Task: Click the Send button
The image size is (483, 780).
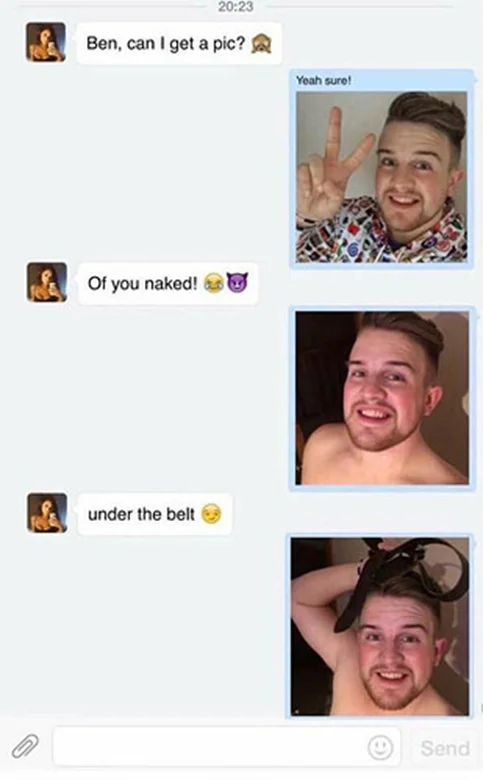Action: click(x=445, y=748)
